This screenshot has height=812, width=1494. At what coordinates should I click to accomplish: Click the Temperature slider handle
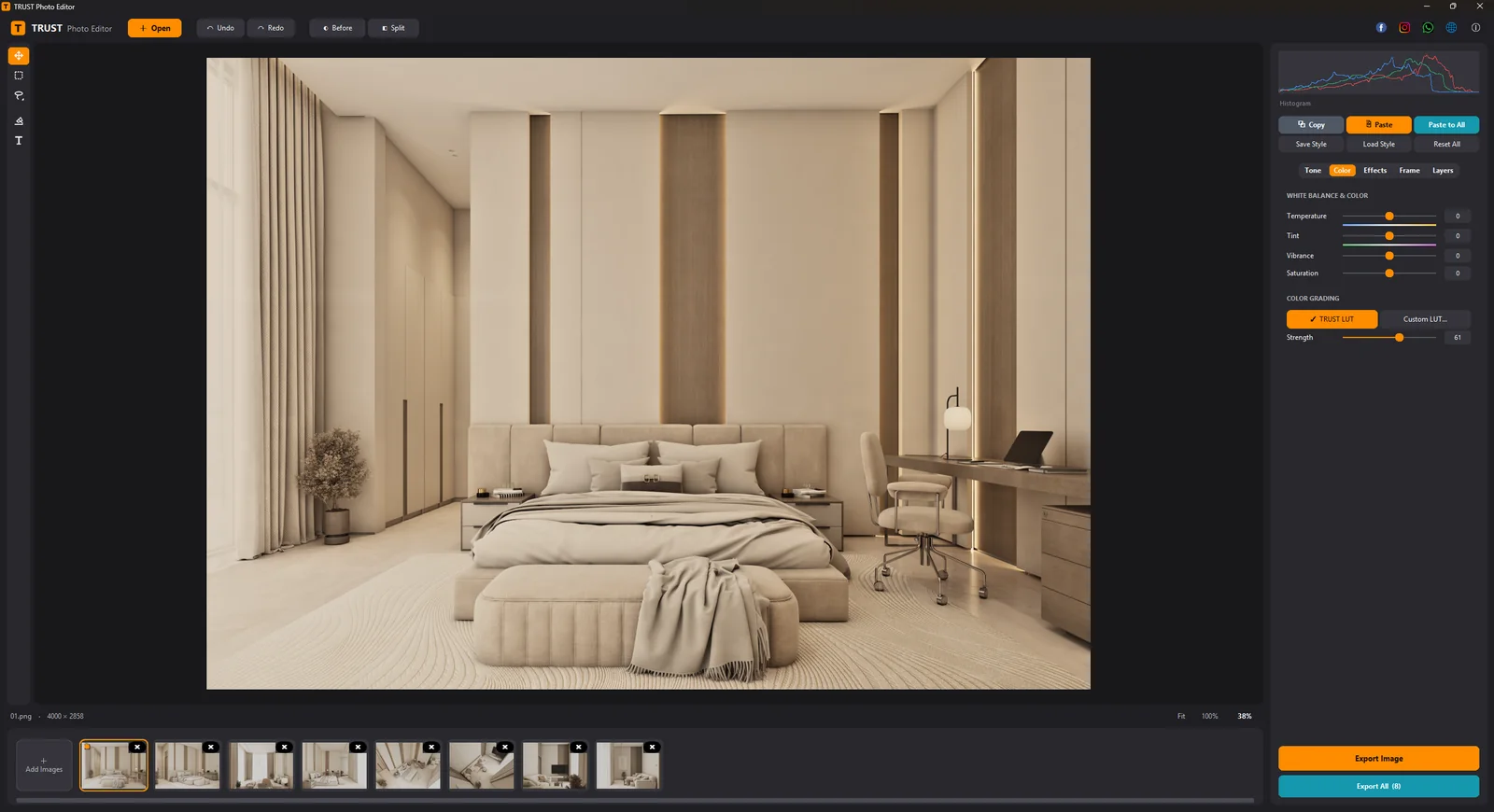point(1389,217)
